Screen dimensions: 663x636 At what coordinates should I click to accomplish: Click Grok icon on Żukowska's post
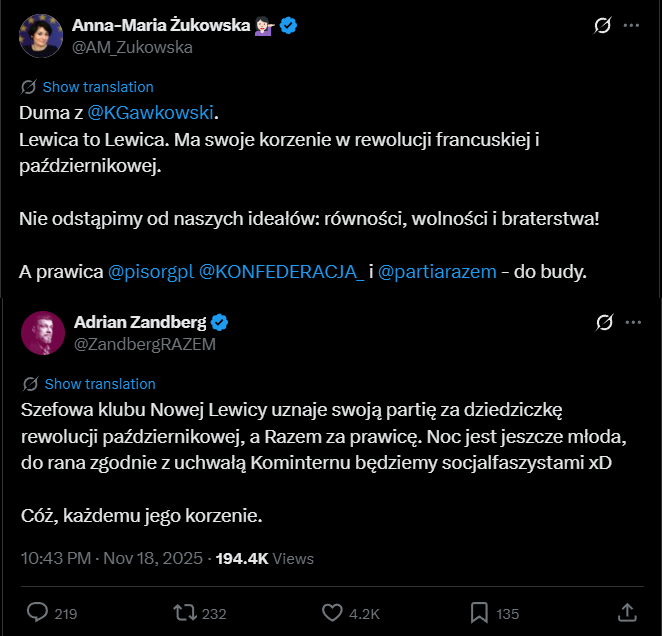602,25
